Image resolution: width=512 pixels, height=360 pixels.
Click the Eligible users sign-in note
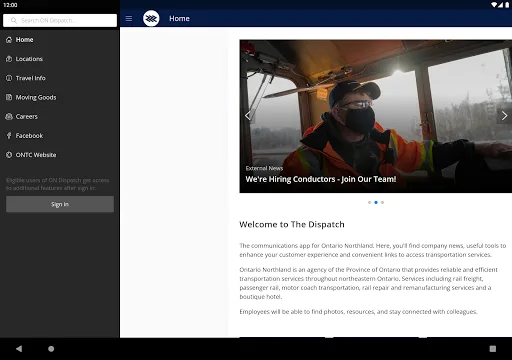point(58,184)
